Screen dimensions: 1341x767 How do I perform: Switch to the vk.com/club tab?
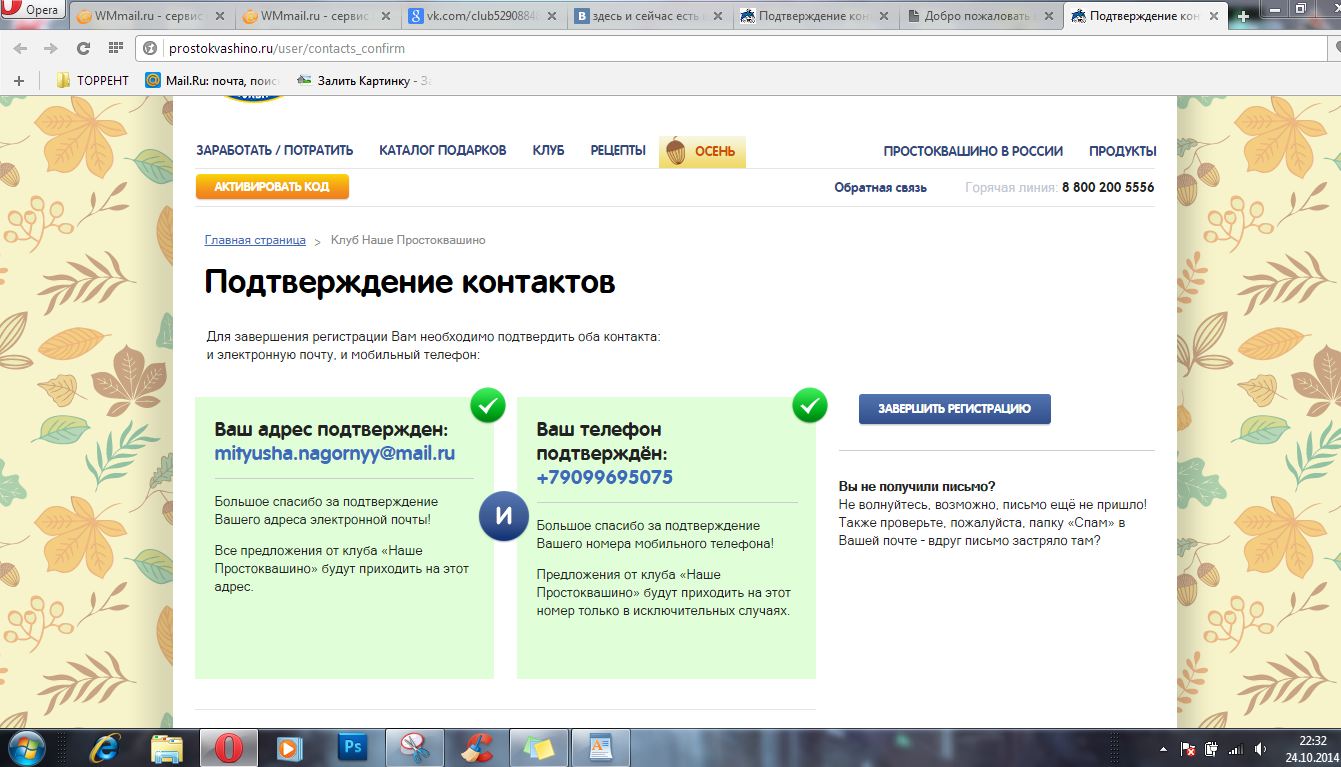486,16
